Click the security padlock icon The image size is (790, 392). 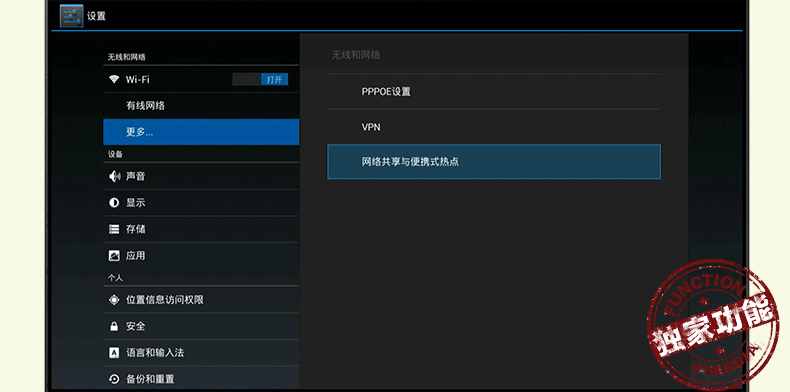114,326
